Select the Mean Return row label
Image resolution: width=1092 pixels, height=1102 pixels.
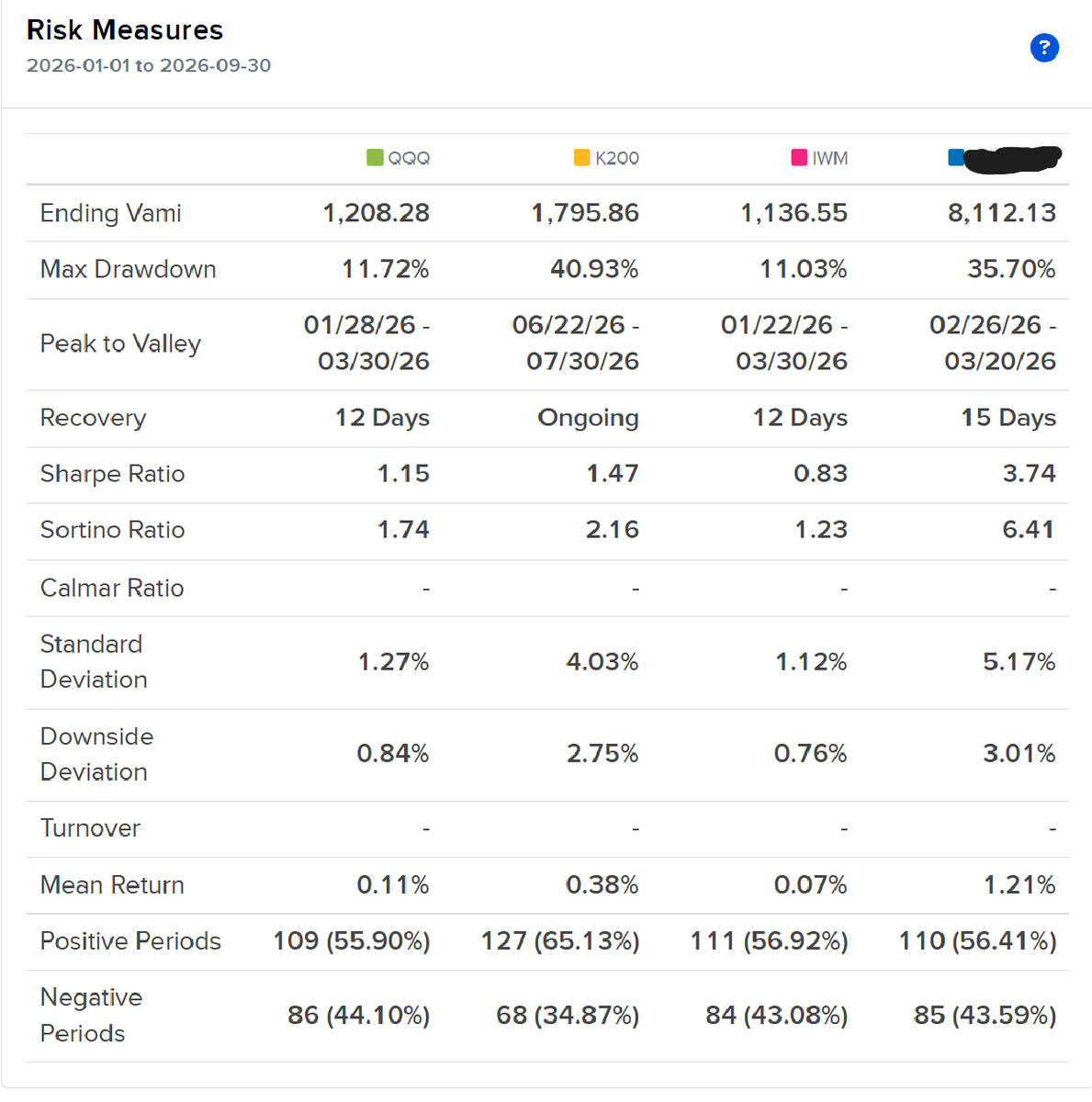112,885
